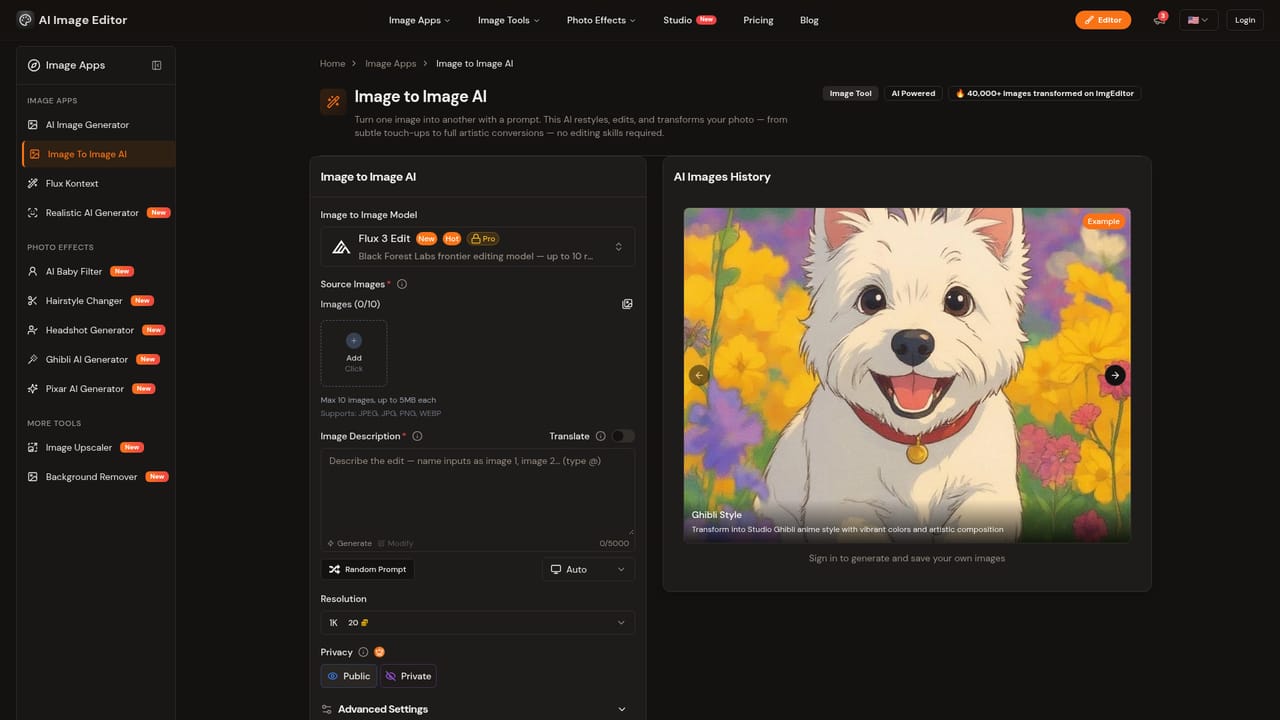
Task: Click Image Apps in the breadcrumb
Action: [390, 63]
